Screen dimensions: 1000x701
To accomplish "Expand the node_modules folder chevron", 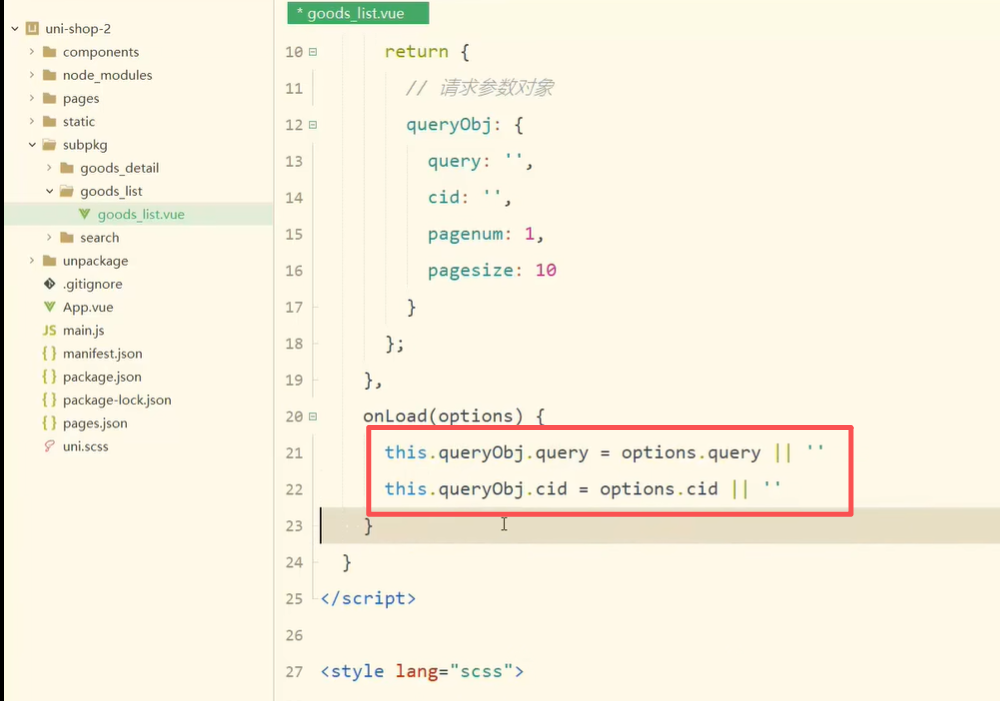I will point(31,75).
